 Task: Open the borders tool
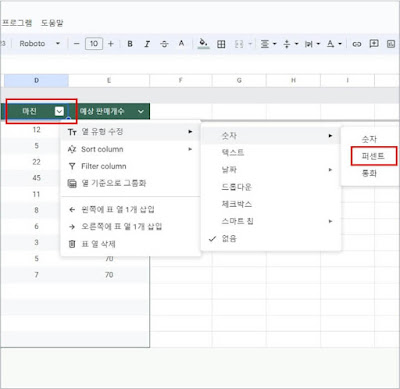(x=221, y=44)
